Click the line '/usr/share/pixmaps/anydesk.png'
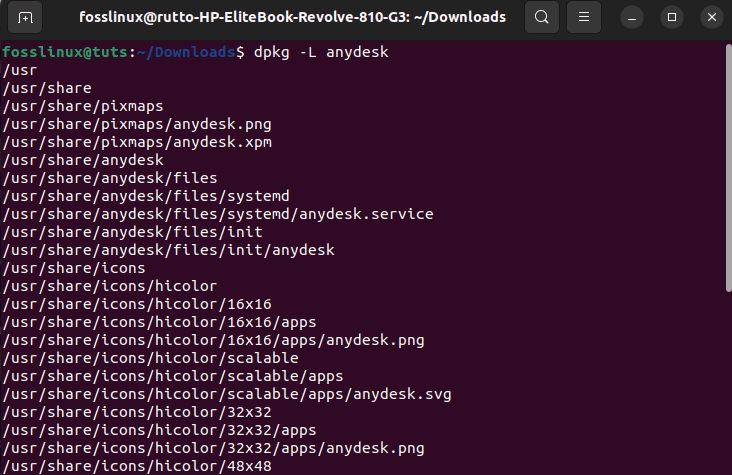This screenshot has width=732, height=475. tap(137, 124)
